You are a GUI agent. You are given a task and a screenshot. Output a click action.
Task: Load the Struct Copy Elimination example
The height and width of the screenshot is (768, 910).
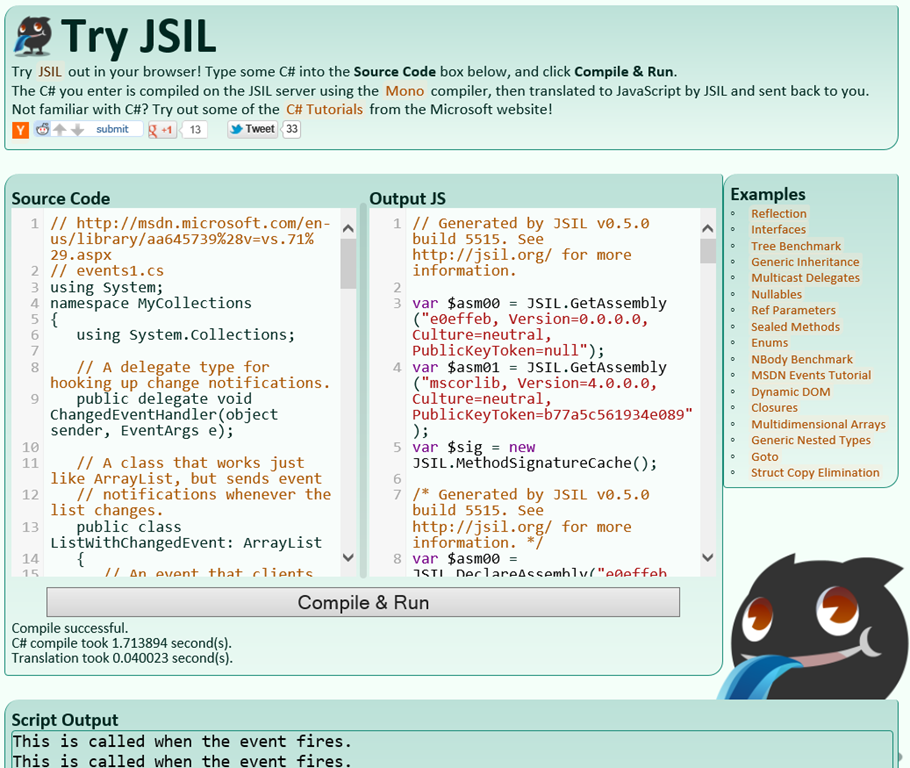point(815,473)
